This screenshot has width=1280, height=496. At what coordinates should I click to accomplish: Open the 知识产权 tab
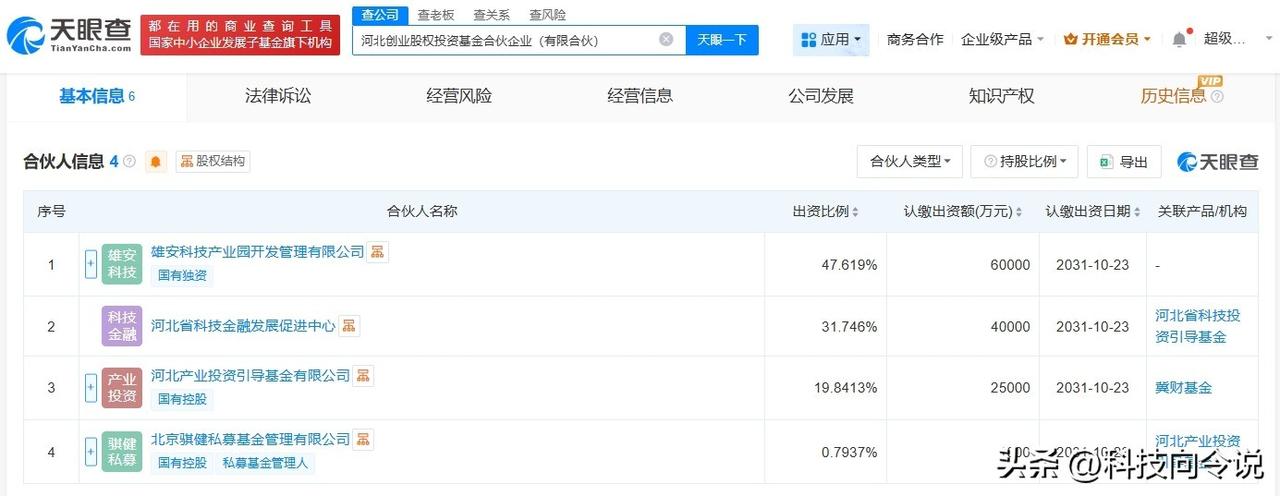pyautogui.click(x=1001, y=96)
